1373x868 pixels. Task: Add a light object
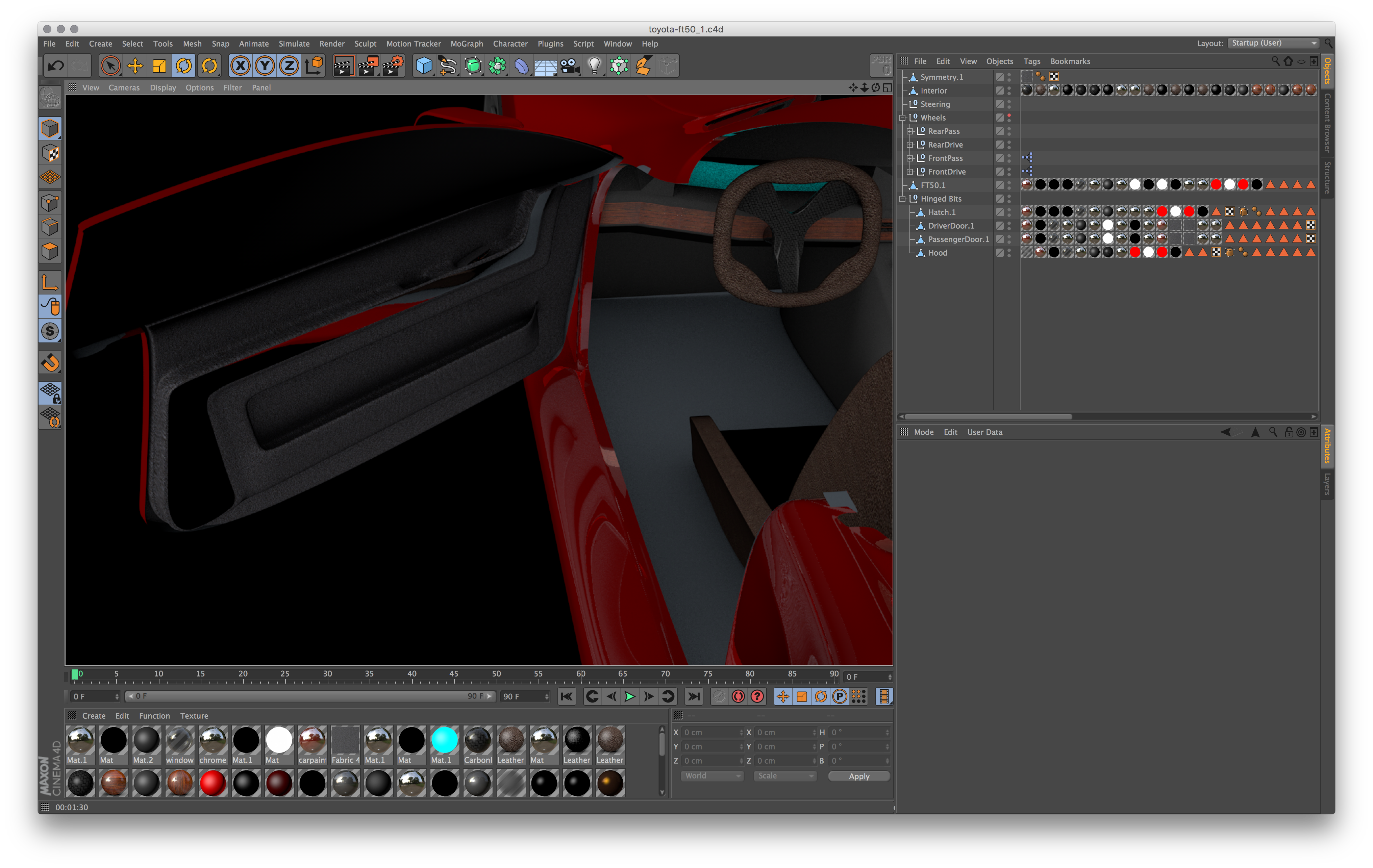pos(595,66)
